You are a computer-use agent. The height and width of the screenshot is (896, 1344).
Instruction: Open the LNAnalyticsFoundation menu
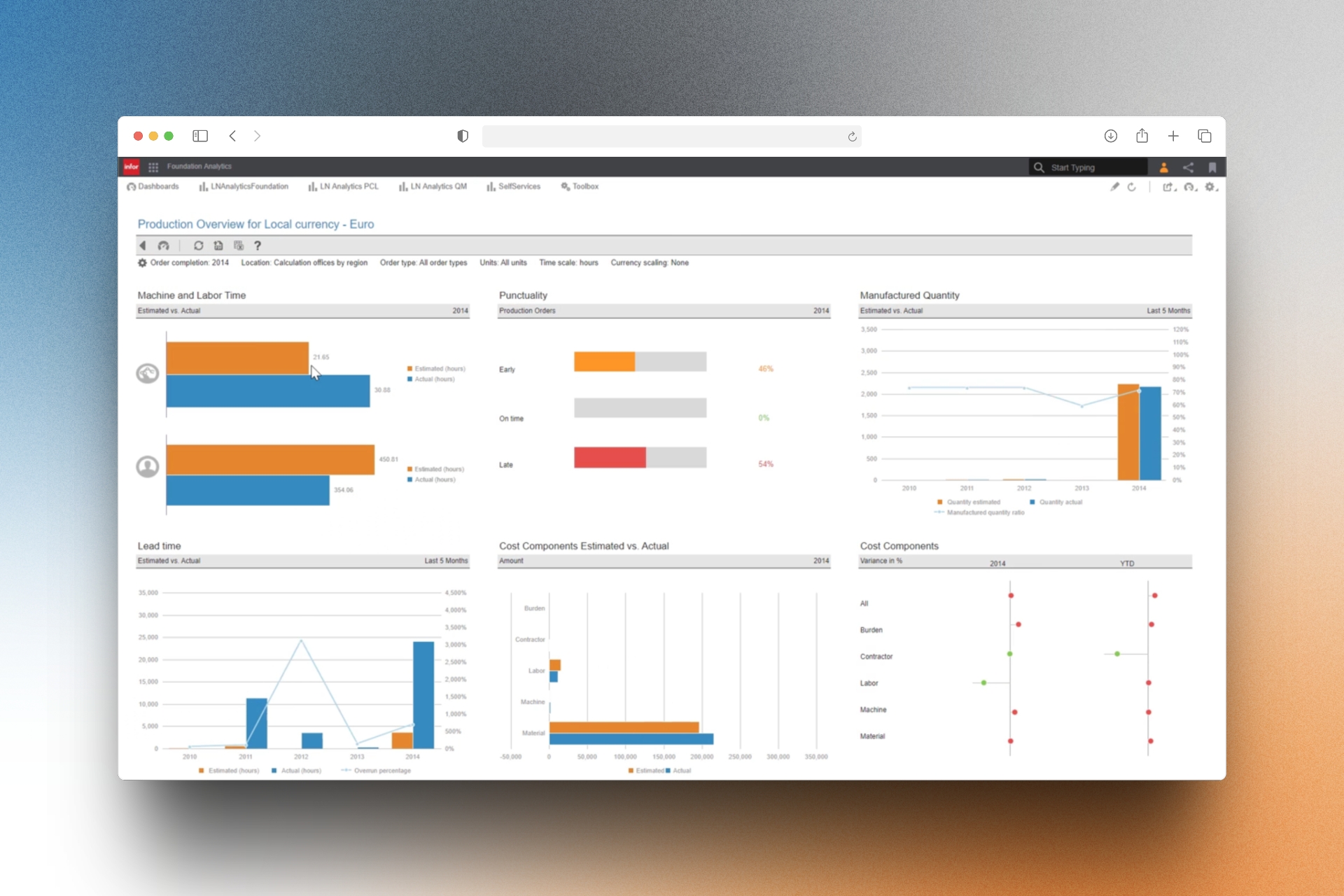244,186
